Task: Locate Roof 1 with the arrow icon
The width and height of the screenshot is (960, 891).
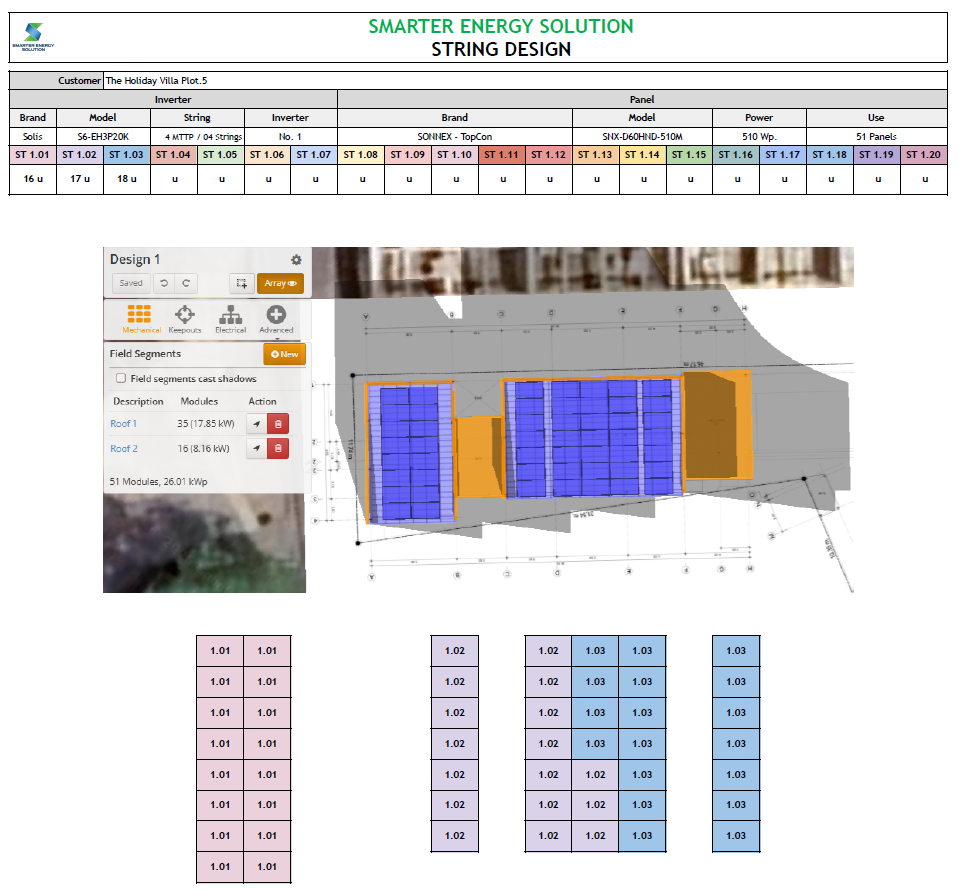Action: click(257, 424)
